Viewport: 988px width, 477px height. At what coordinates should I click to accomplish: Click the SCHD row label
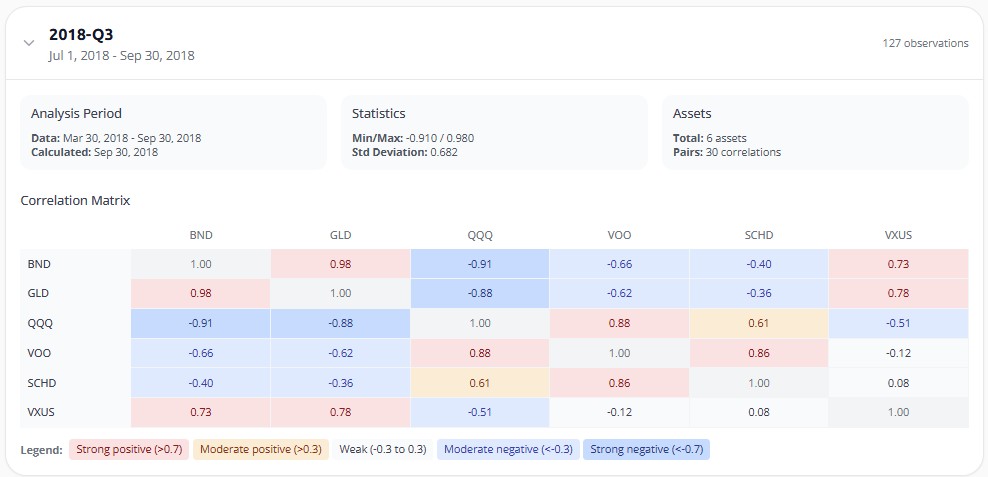coord(42,382)
